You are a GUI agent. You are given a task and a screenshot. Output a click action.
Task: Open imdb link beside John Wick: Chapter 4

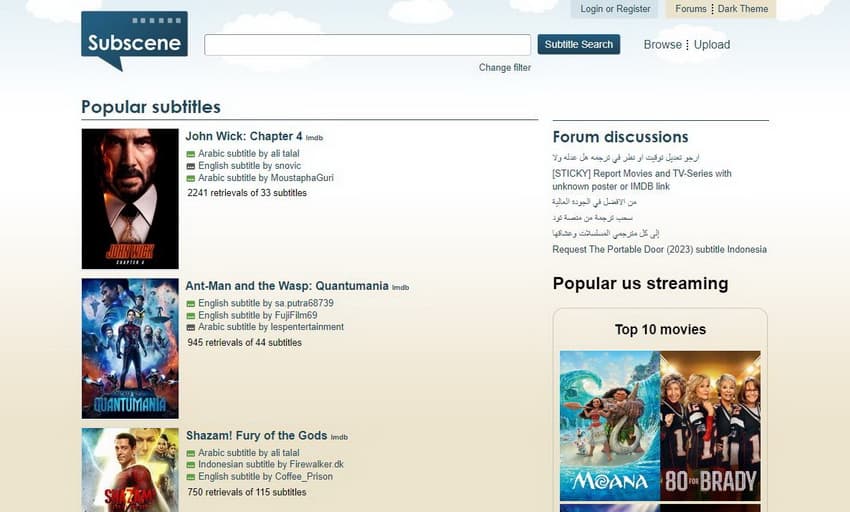point(314,138)
